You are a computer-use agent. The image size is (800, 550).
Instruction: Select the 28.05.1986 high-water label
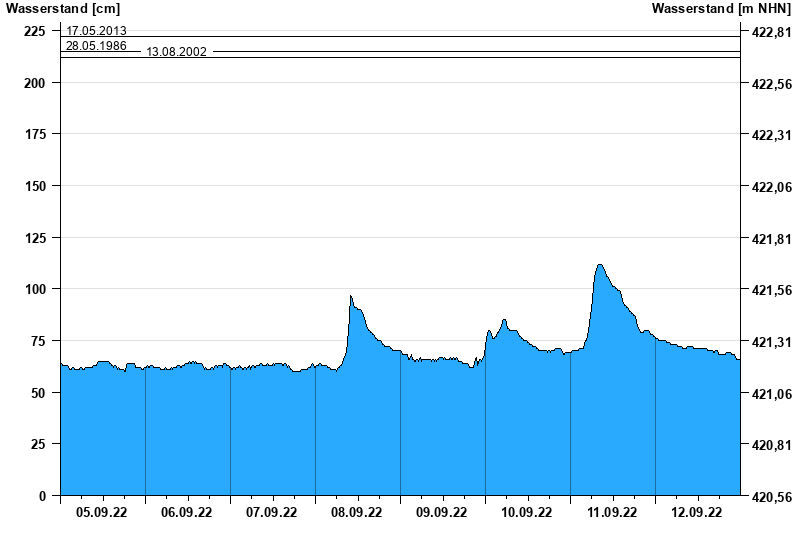coord(96,45)
